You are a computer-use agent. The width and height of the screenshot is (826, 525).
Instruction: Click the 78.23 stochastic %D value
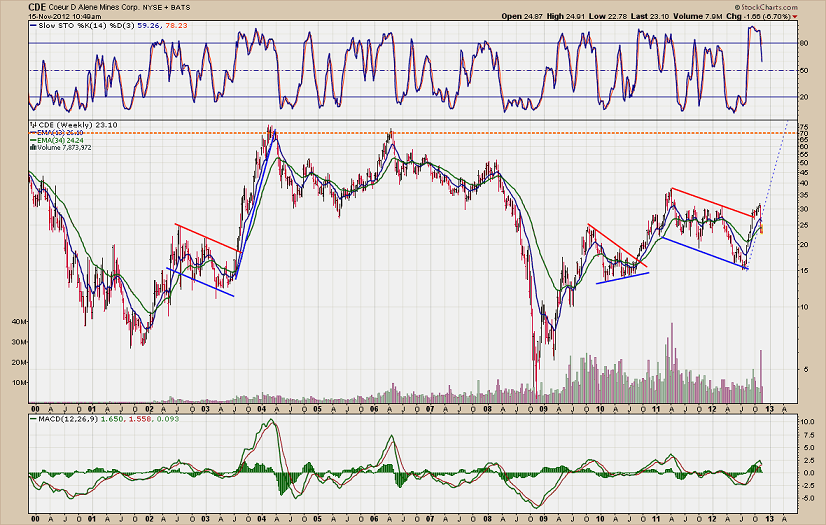176,25
